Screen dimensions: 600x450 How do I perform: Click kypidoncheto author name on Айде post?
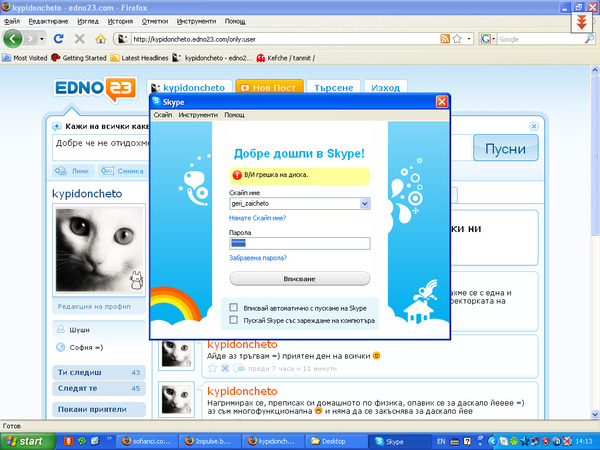(x=242, y=344)
